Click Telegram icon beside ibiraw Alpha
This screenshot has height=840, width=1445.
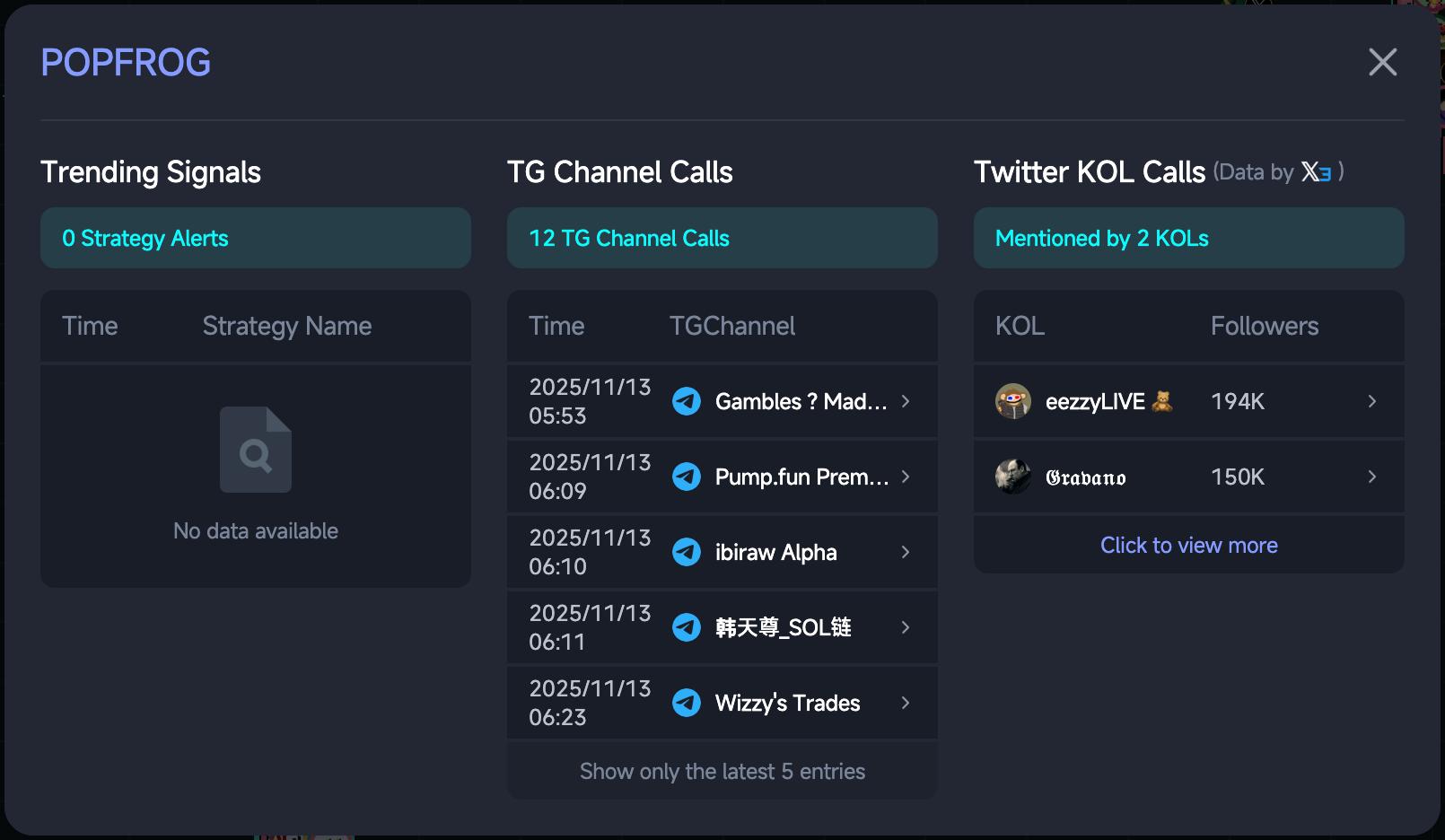pos(687,552)
